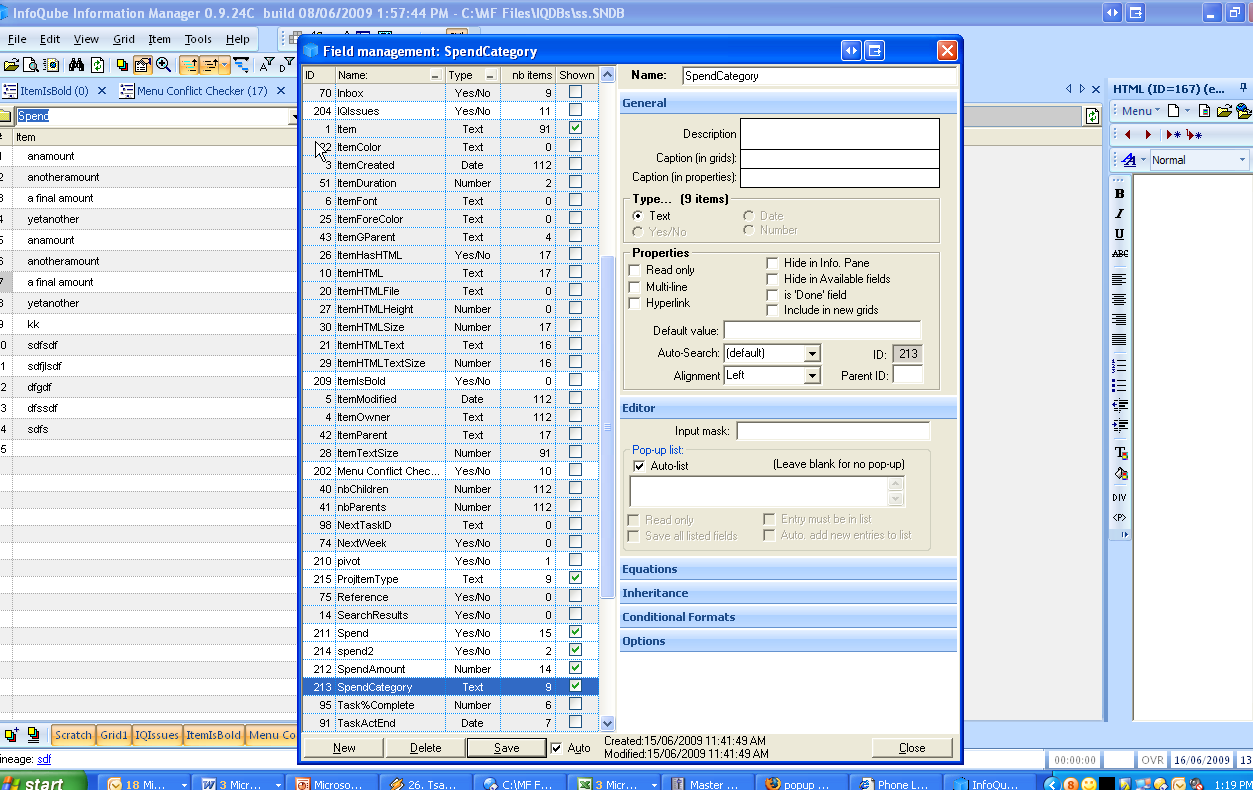
Task: Switch to the IQIssues bottom tab
Action: point(157,735)
